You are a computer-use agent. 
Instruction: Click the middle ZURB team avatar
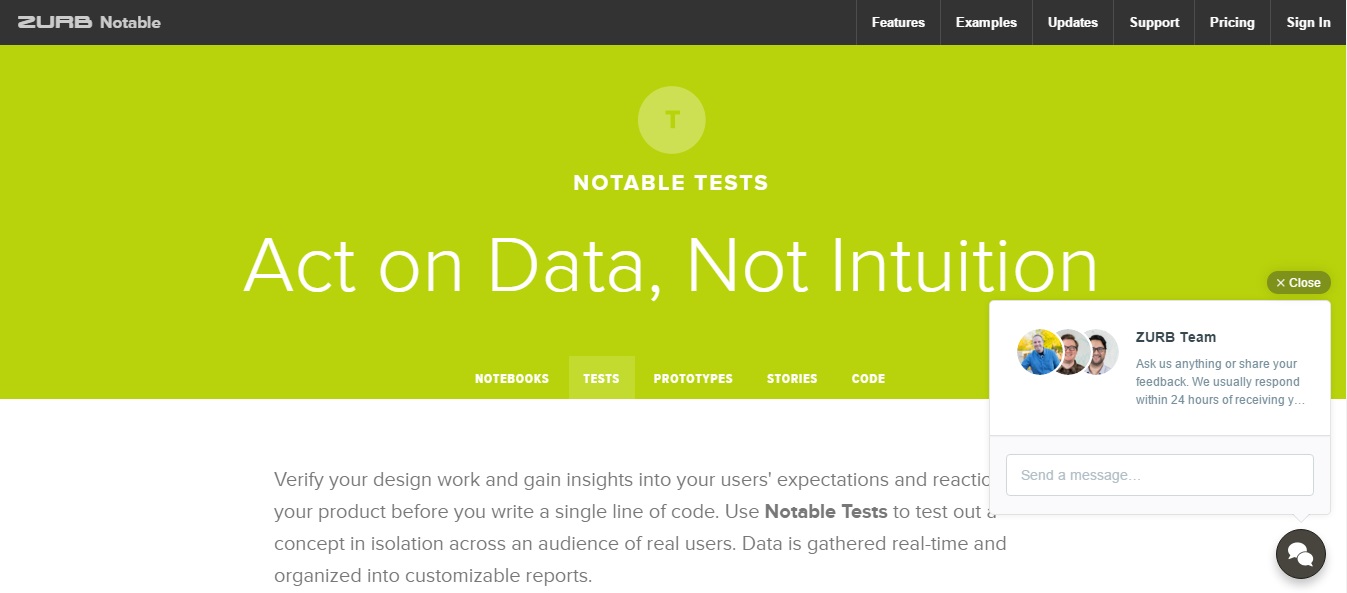click(1069, 352)
